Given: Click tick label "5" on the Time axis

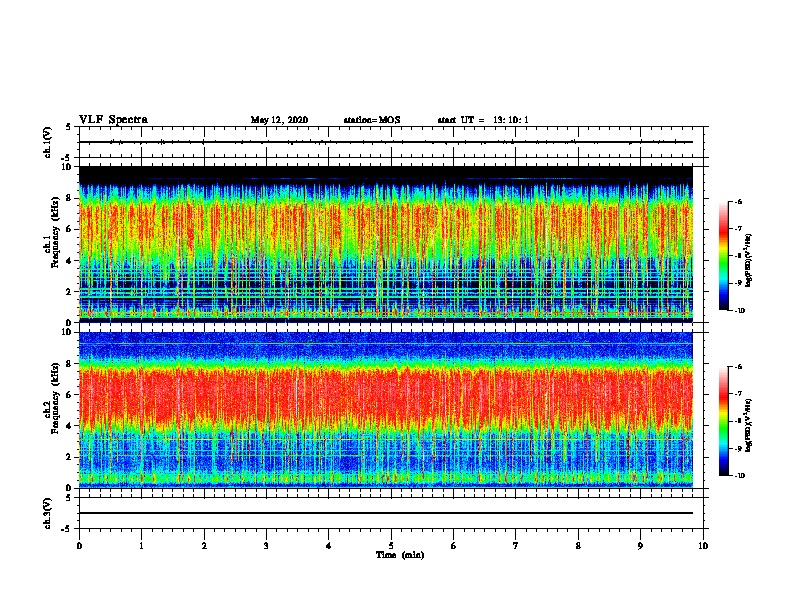Looking at the screenshot, I should click(x=391, y=546).
